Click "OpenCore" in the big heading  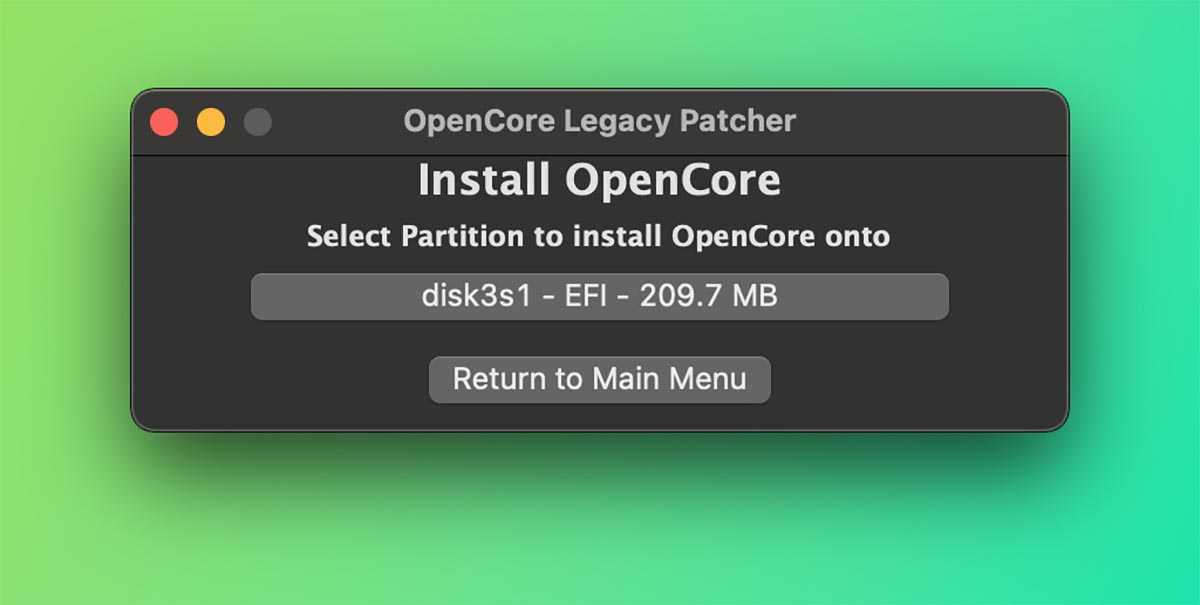(672, 181)
